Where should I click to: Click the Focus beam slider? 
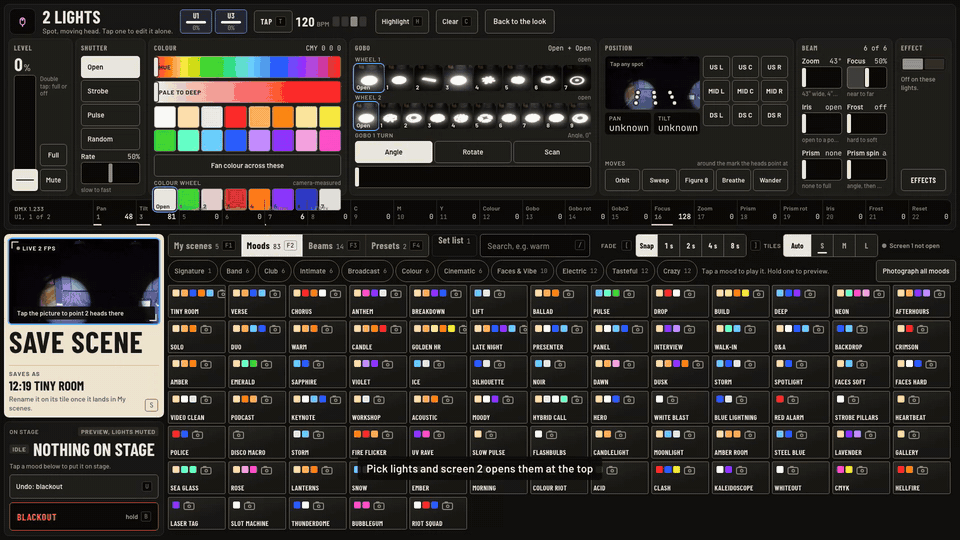point(866,78)
